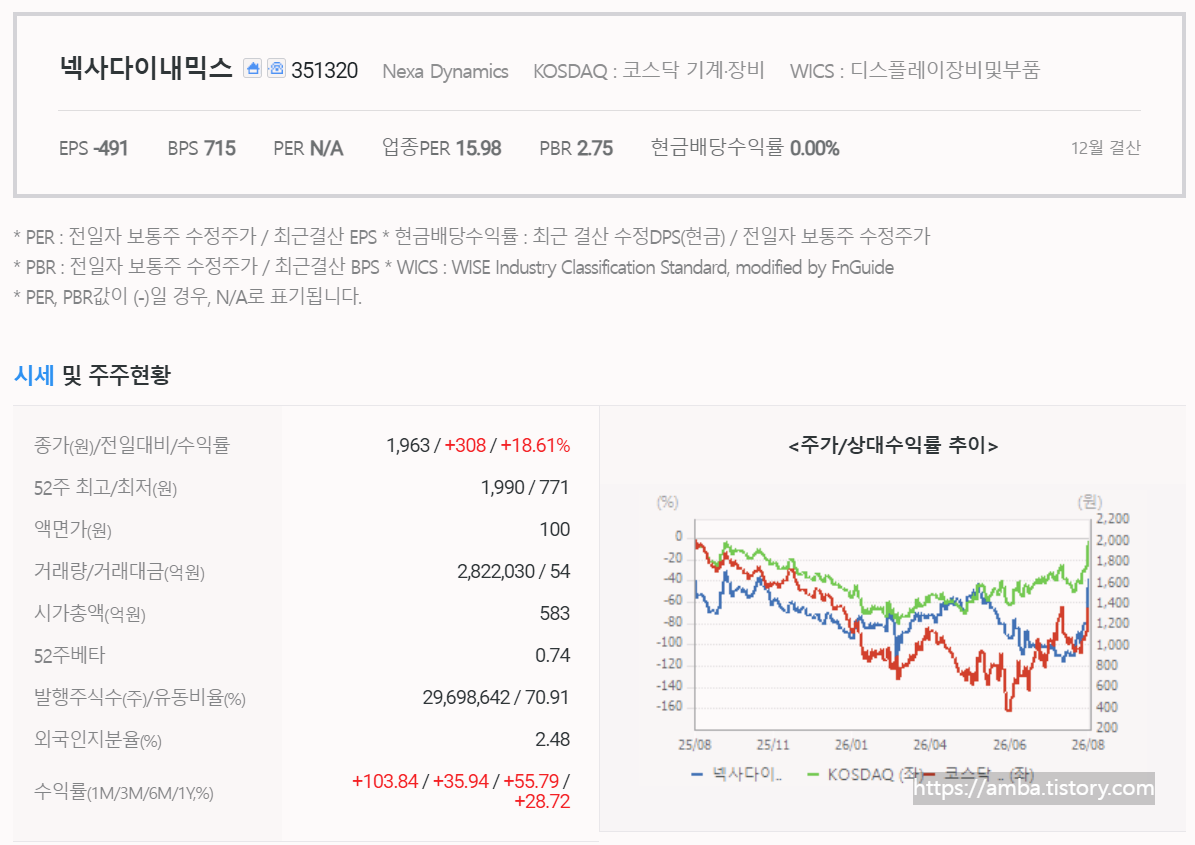Click 현금배당수익률 0.00% value
The width and height of the screenshot is (1195, 845).
coord(745,147)
